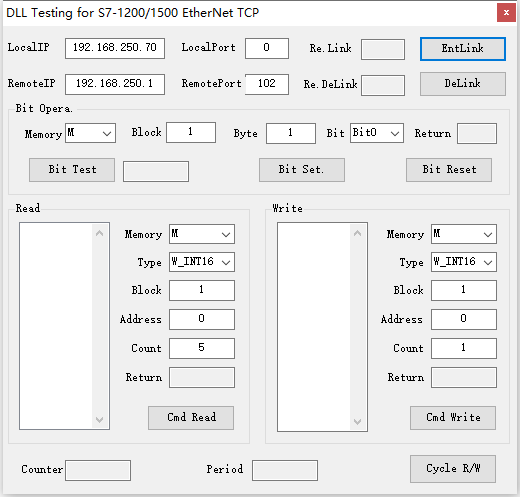Click down arrow in Write list scrollbar

(357, 421)
